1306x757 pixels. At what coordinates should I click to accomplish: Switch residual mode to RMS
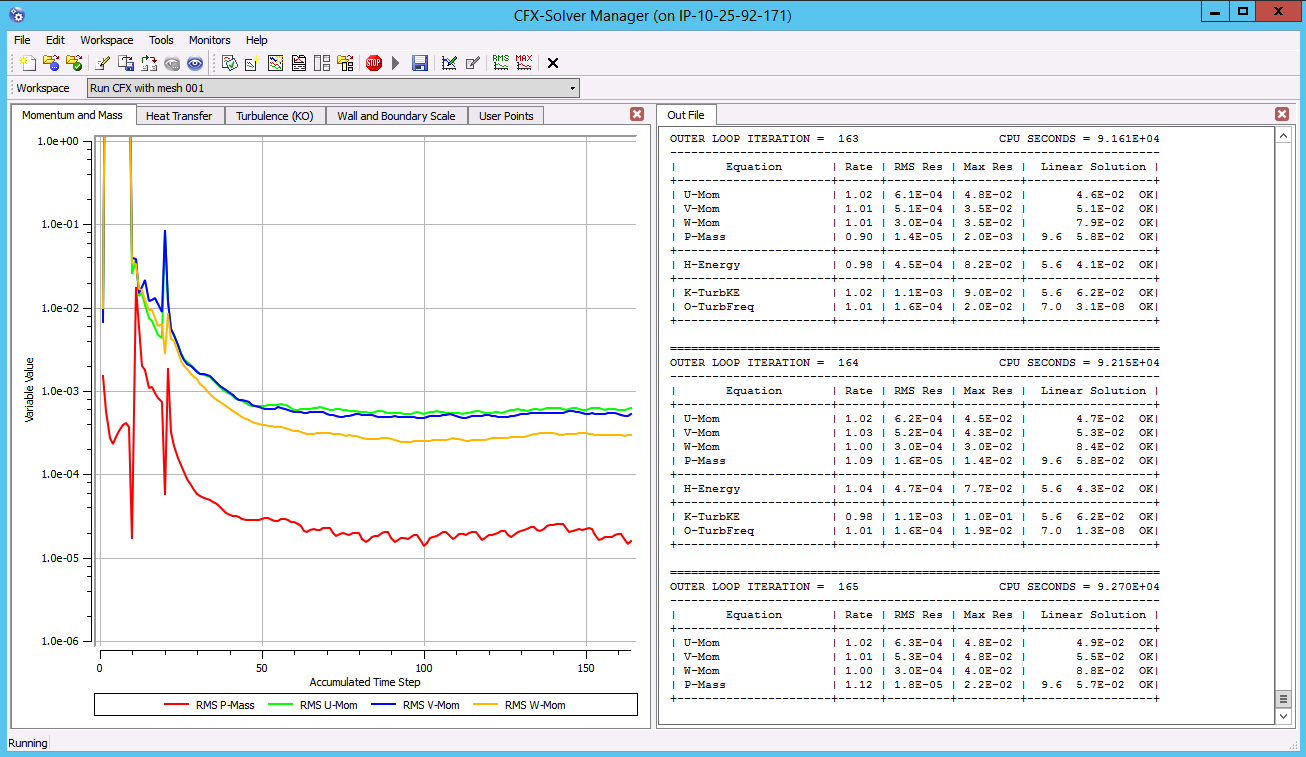click(x=501, y=63)
